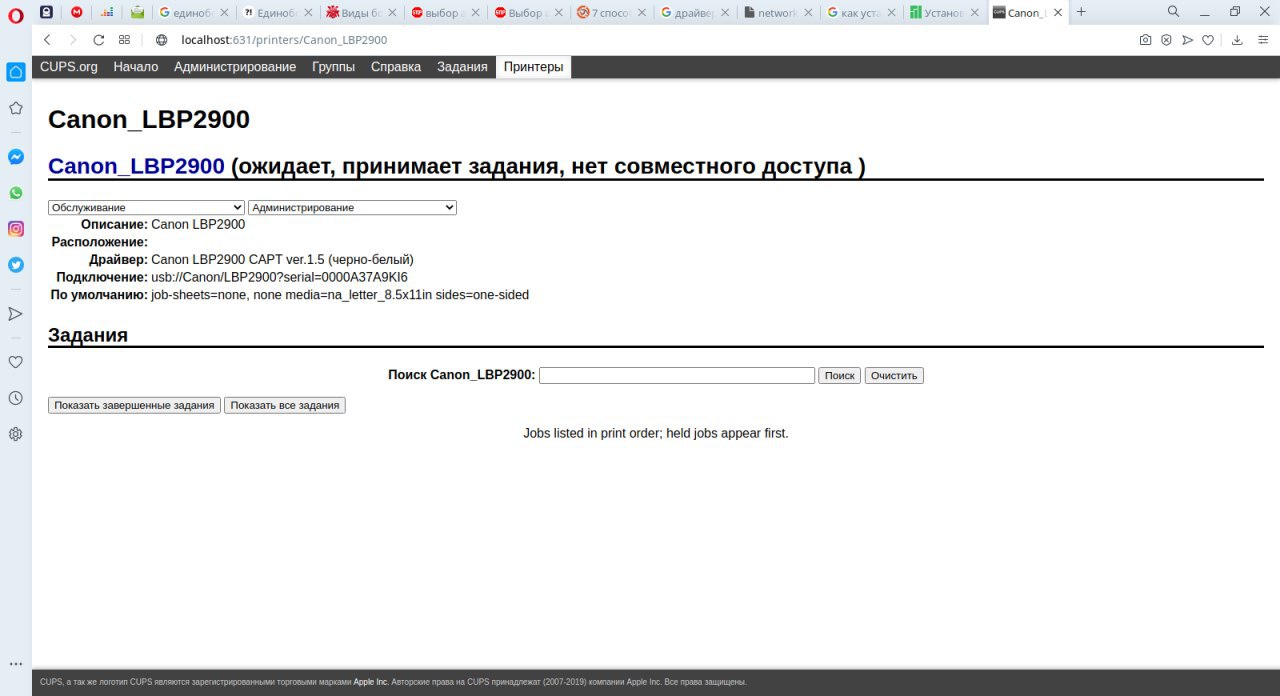
Task: Go back to the previous page
Action: (x=46, y=40)
